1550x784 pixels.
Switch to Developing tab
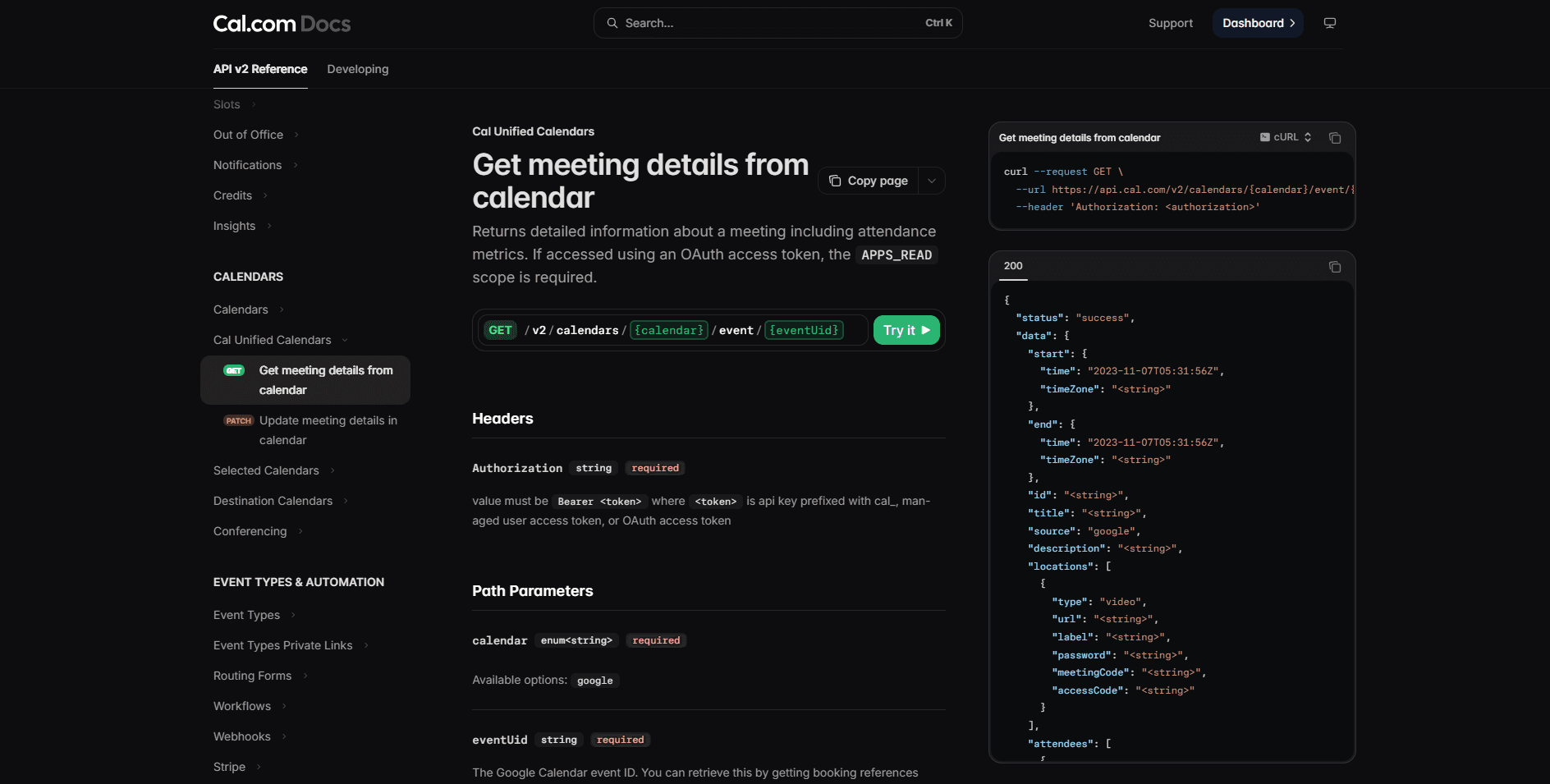point(358,69)
